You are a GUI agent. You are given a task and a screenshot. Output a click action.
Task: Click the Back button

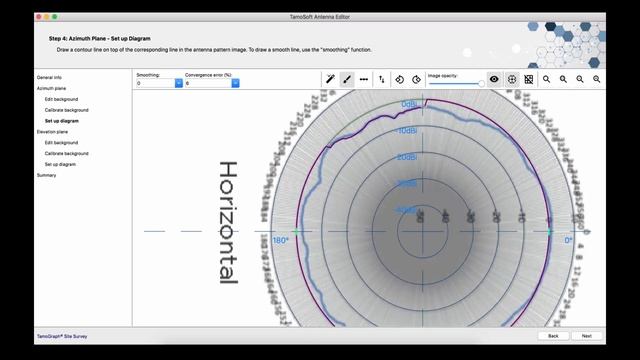553,336
